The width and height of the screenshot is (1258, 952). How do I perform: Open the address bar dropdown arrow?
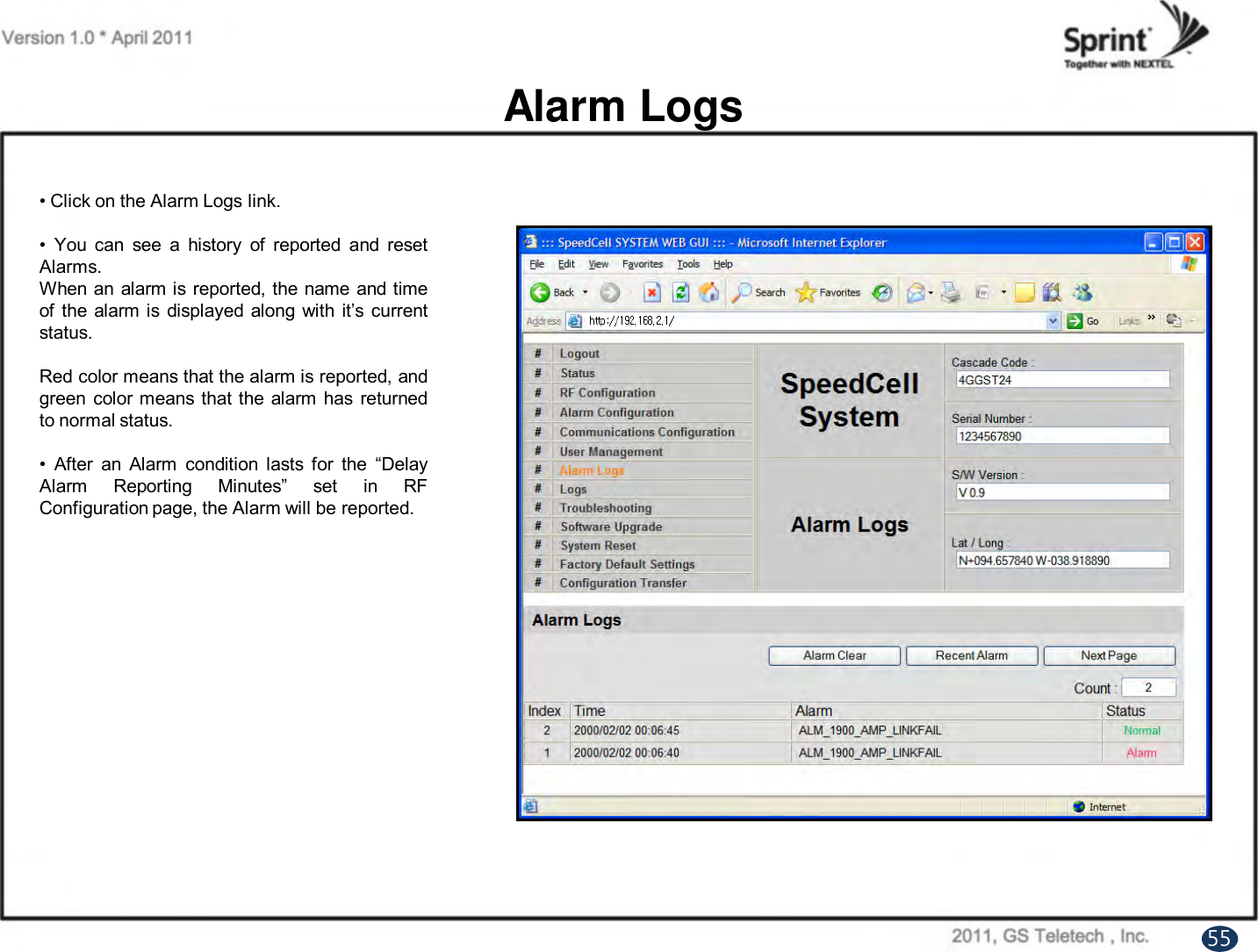1053,321
